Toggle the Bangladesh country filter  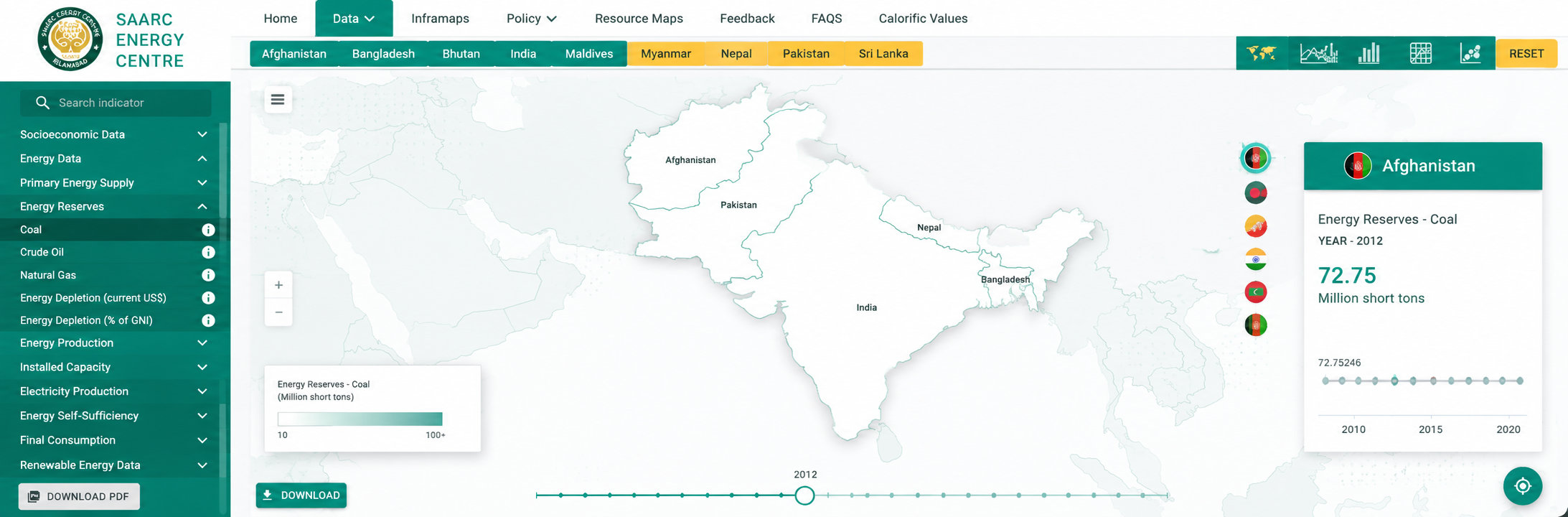tap(383, 54)
